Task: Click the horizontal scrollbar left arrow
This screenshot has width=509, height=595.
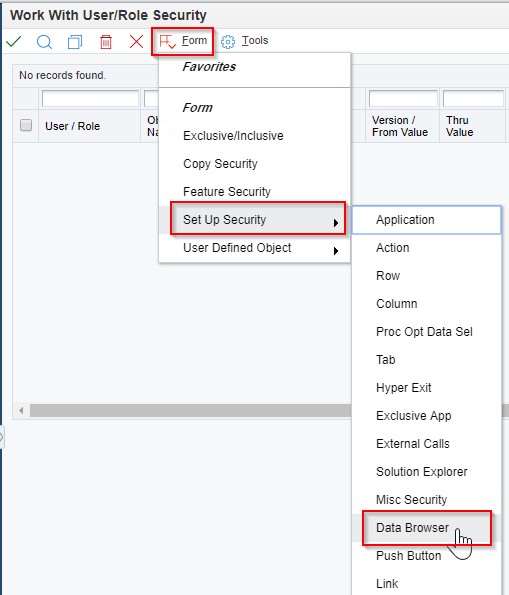Action: [21, 410]
